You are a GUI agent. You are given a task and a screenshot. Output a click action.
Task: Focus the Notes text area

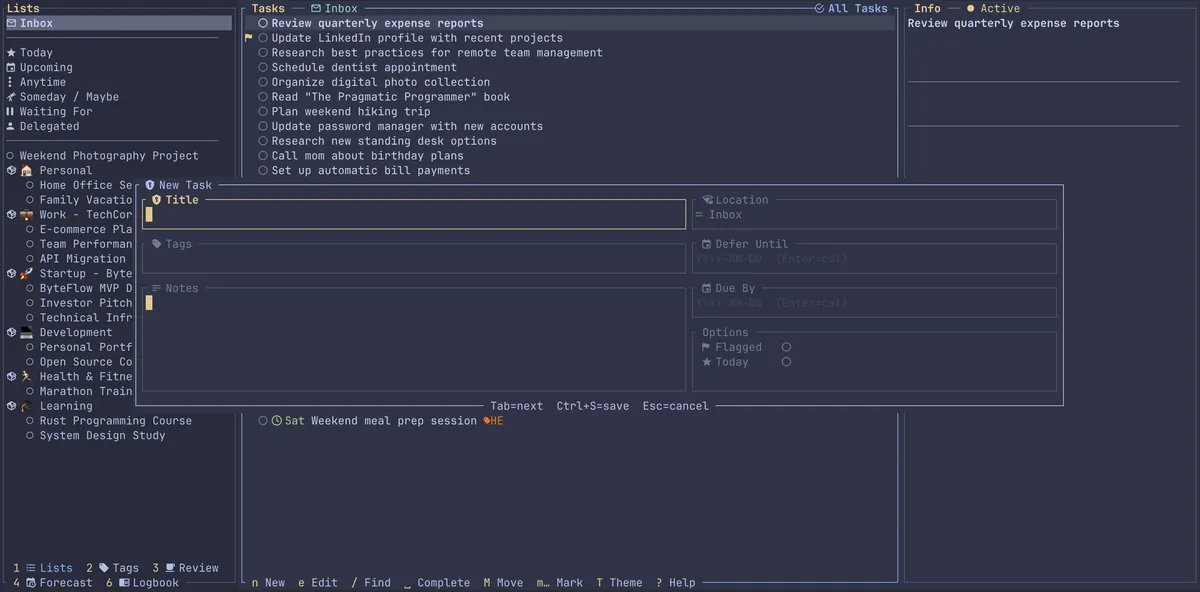tap(414, 341)
